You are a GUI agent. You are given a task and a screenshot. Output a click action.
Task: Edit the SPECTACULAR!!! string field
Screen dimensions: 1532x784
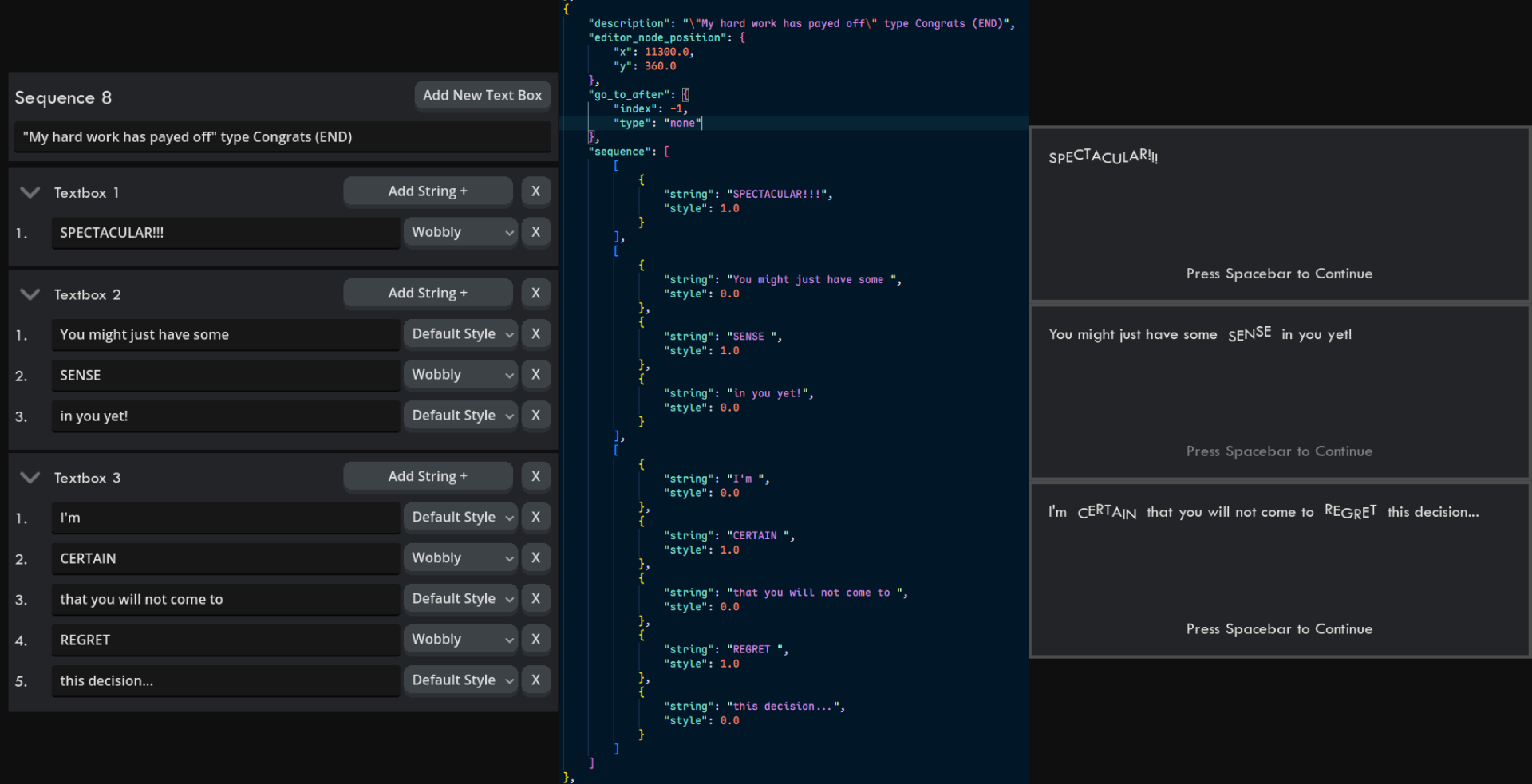[226, 233]
